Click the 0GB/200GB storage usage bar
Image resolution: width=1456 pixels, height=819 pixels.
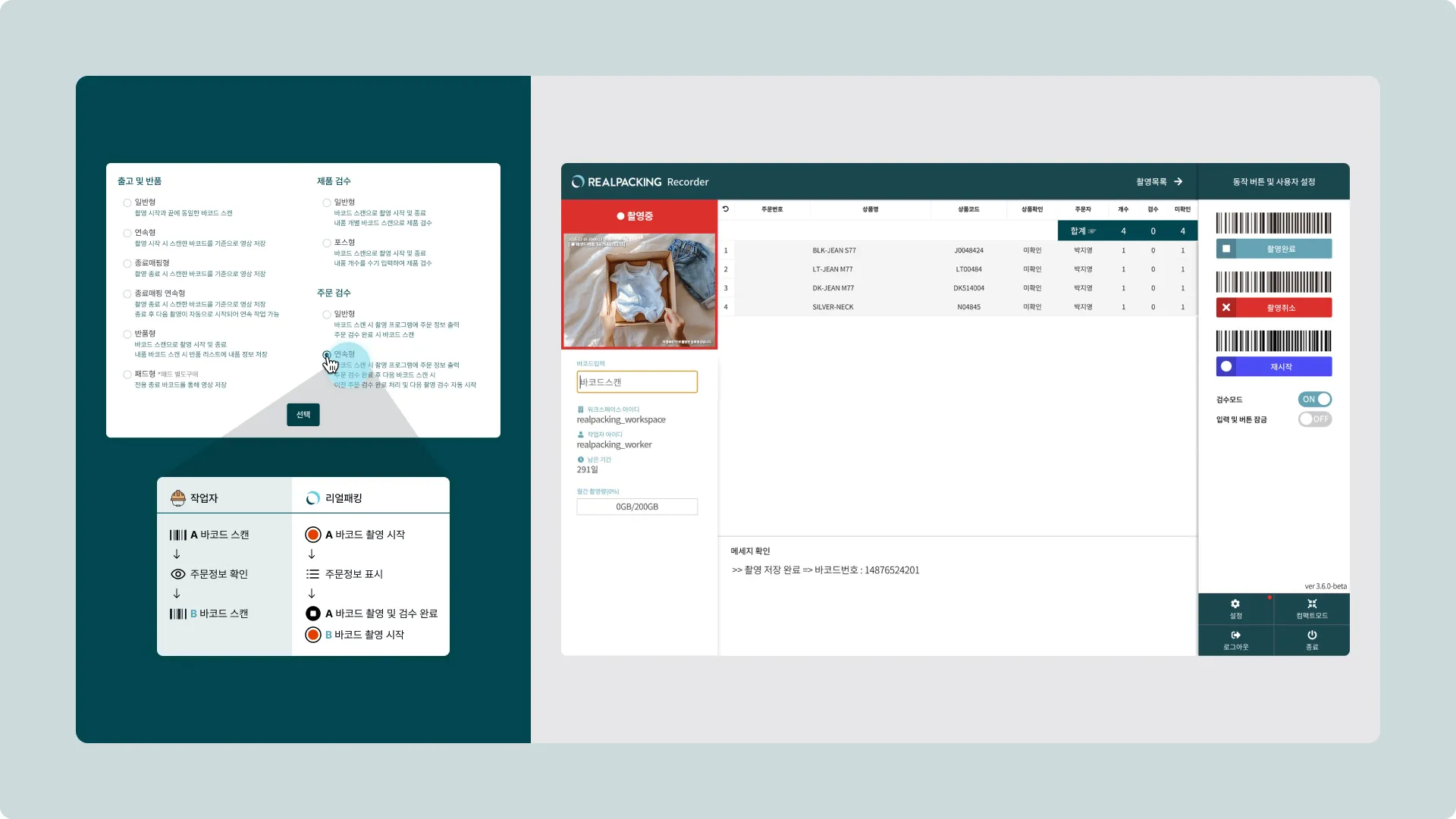(637, 507)
